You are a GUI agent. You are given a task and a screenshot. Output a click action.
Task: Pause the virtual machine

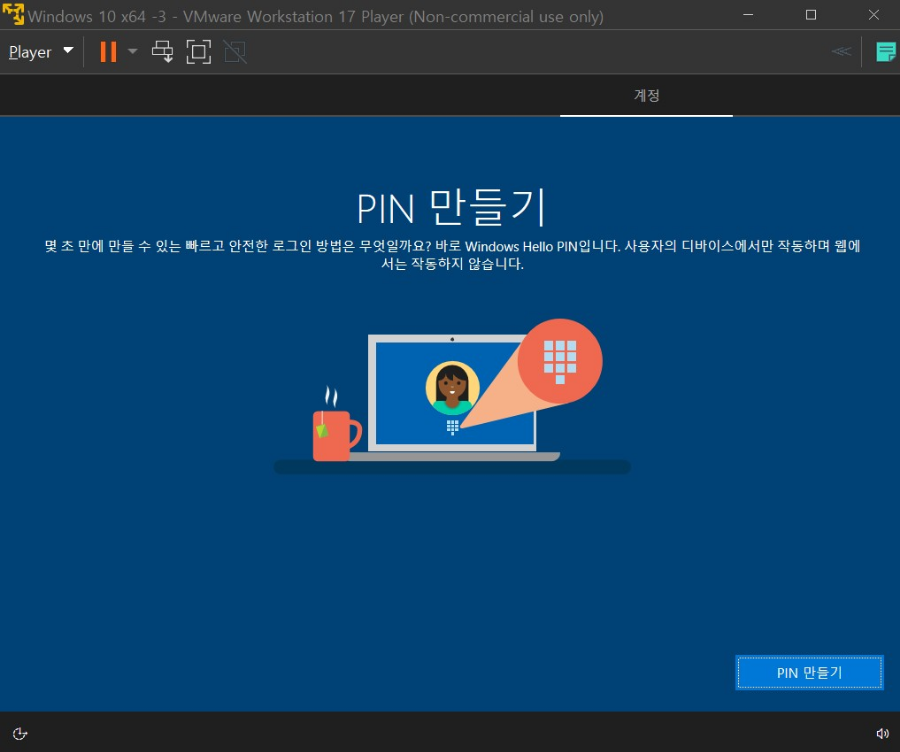(x=108, y=52)
